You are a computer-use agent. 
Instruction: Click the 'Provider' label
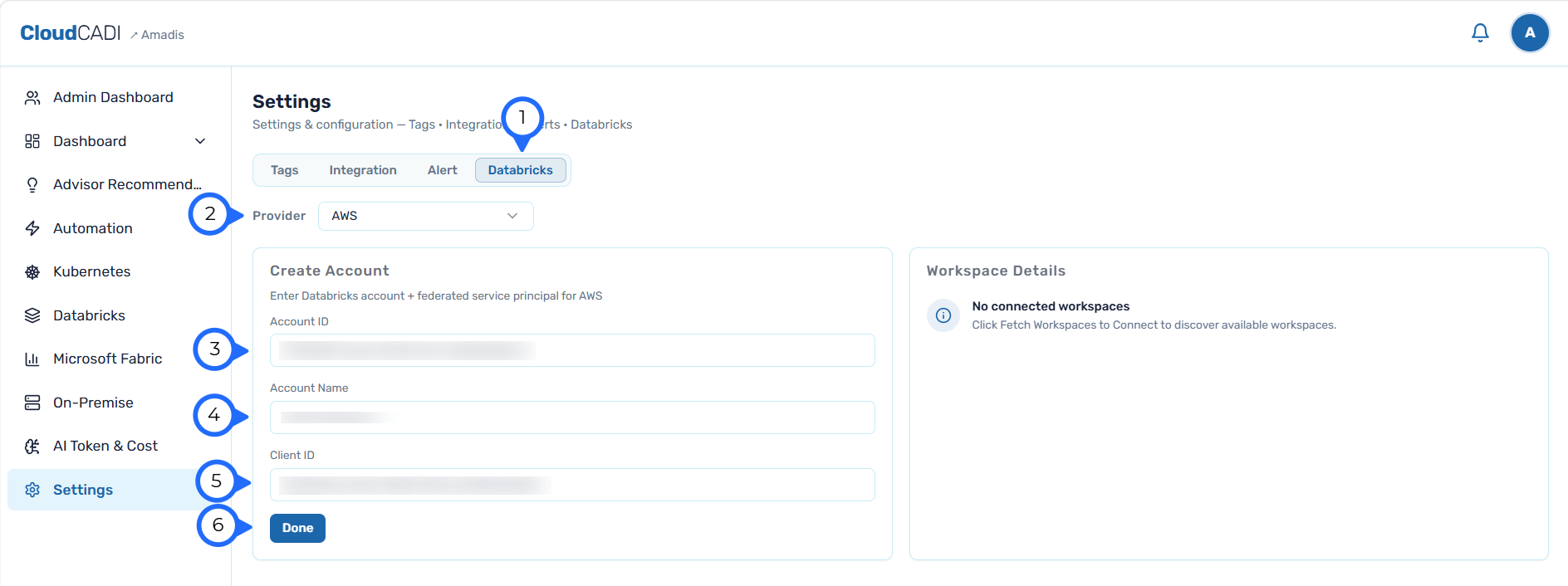[279, 216]
